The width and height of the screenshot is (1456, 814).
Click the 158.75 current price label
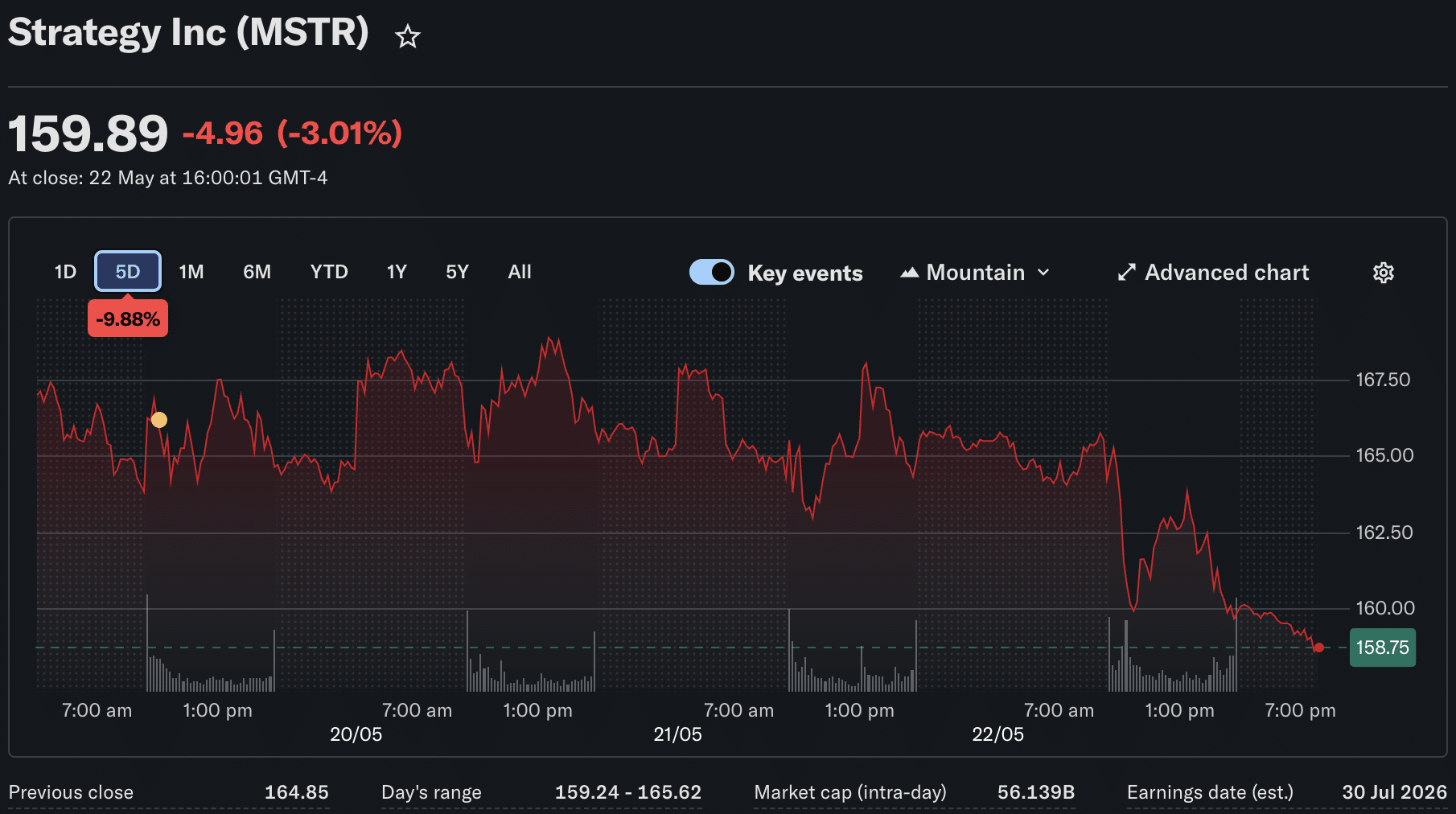1383,647
